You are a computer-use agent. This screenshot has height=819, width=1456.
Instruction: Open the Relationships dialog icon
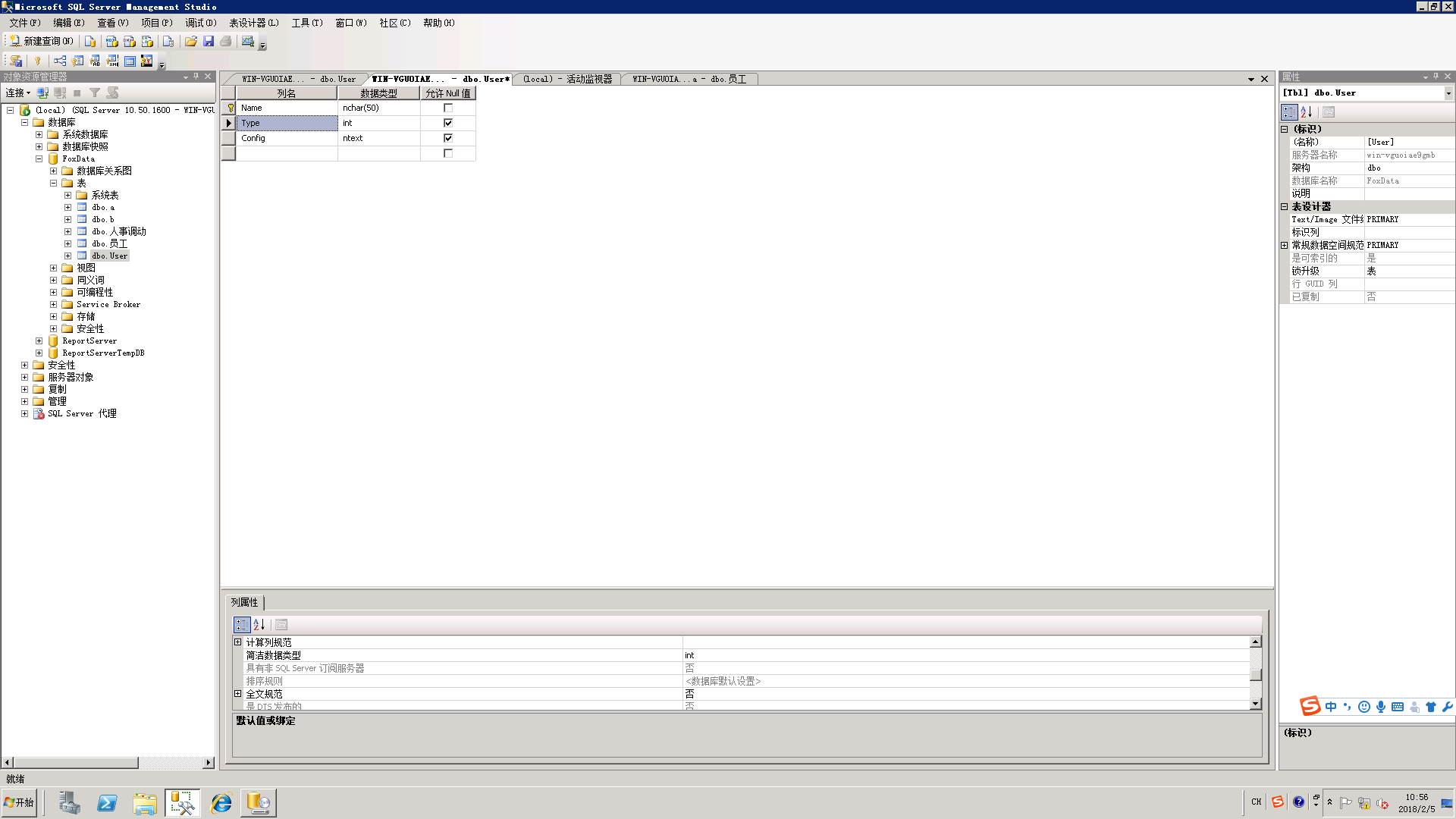(x=60, y=61)
